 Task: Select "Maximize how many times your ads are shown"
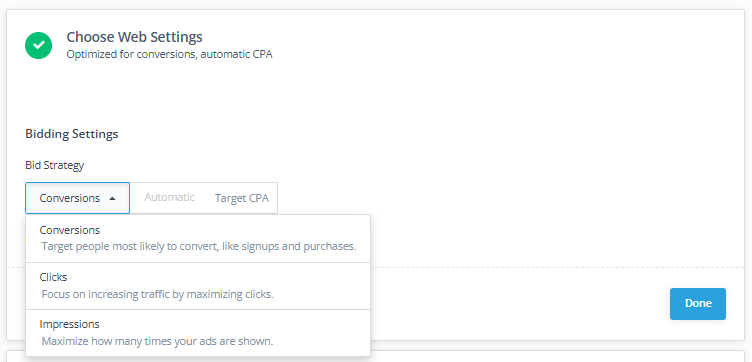157,341
